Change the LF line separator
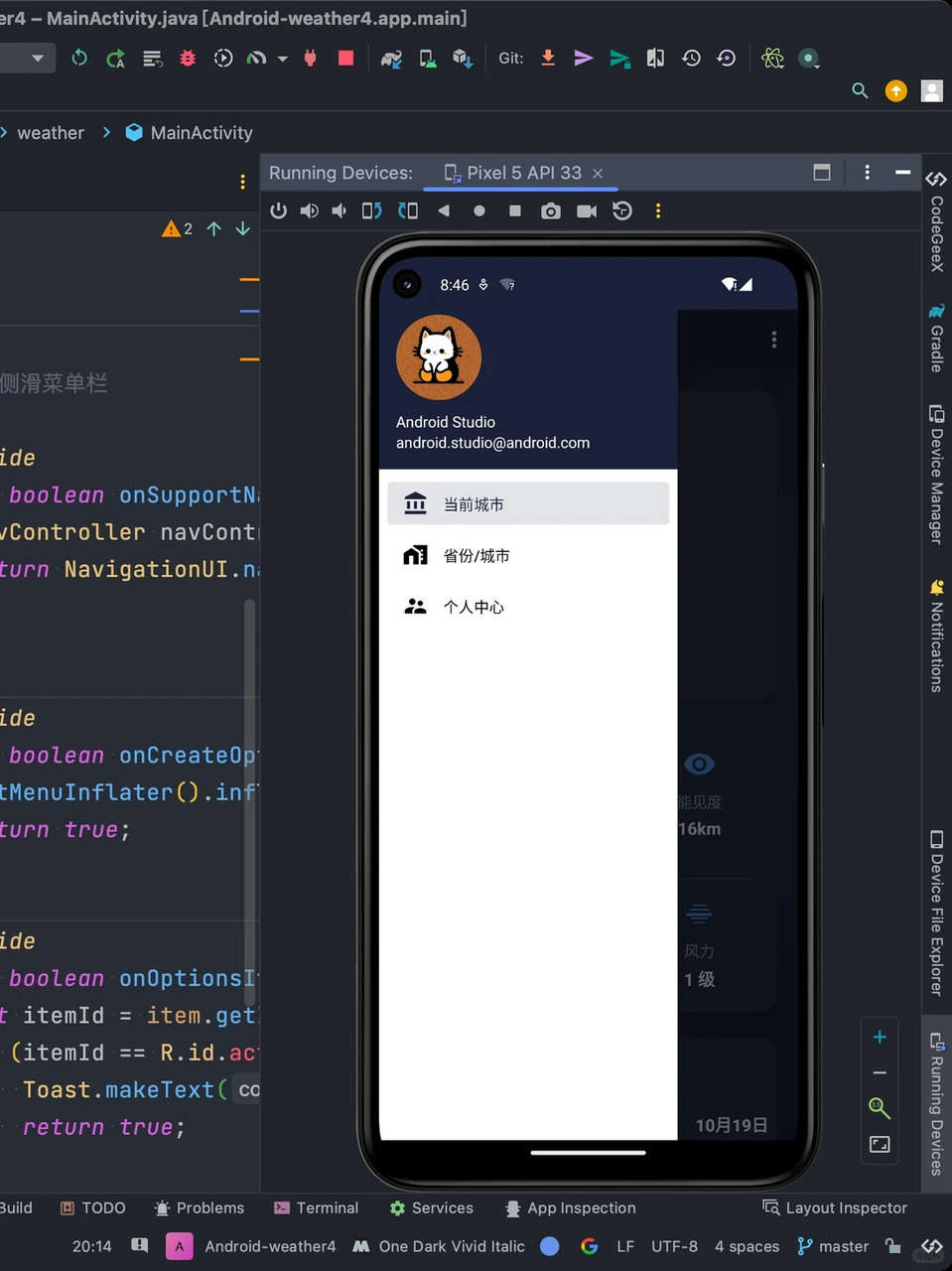 pyautogui.click(x=625, y=1246)
